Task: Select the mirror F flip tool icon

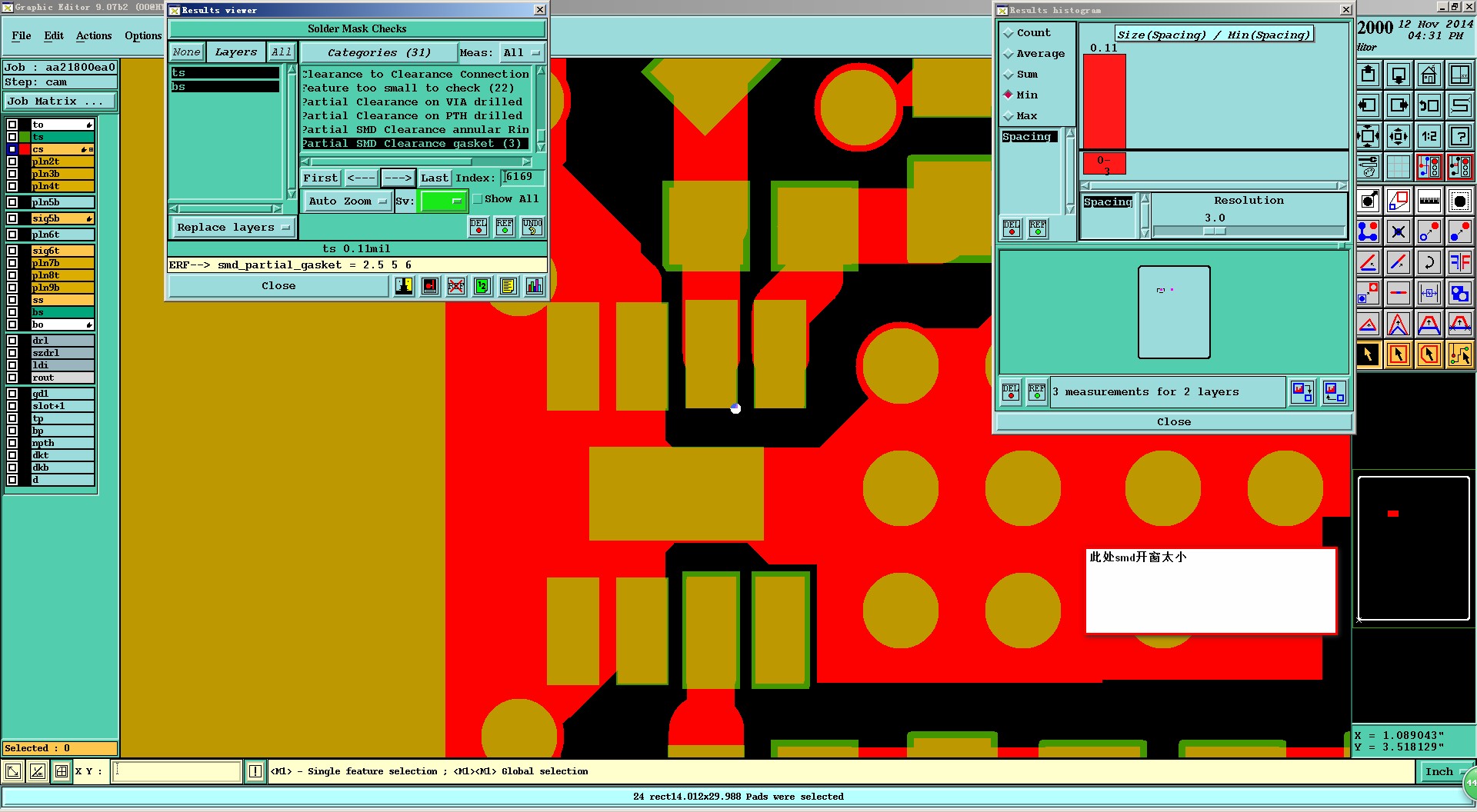Action: click(x=1459, y=262)
